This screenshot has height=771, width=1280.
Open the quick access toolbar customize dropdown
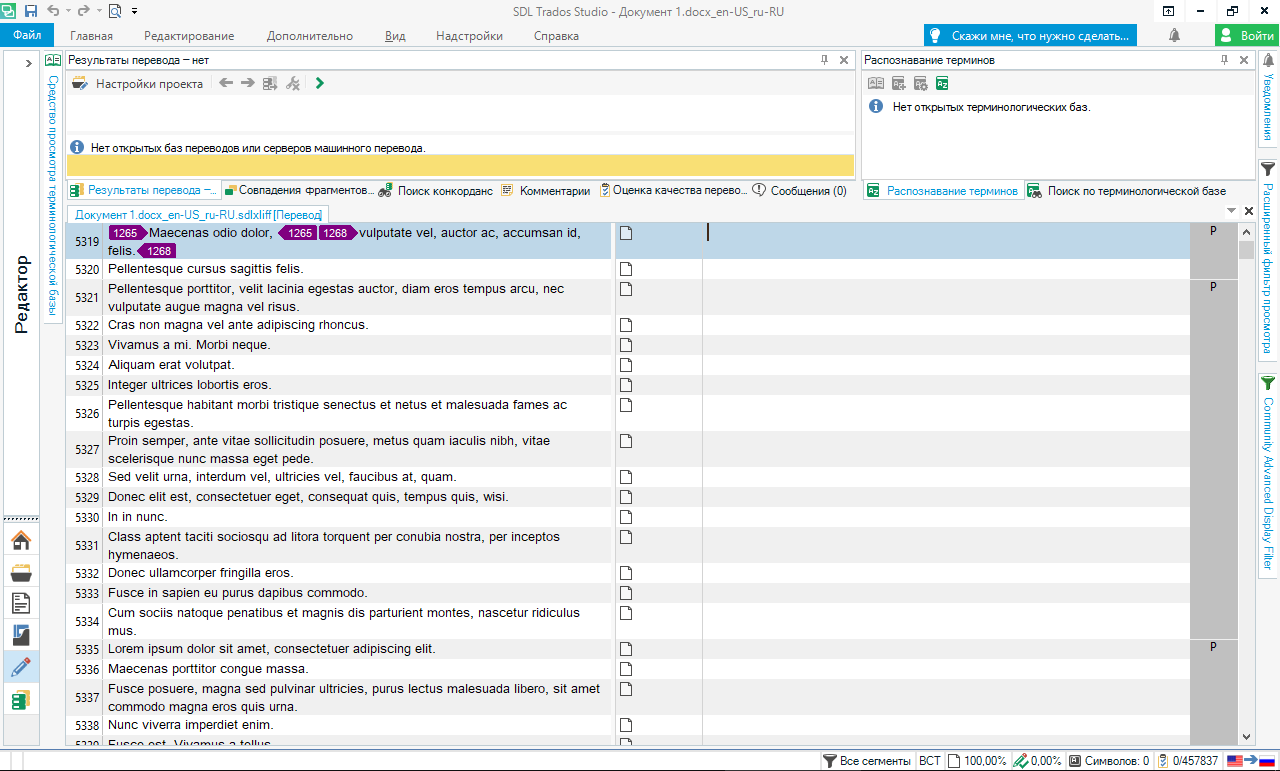click(135, 11)
